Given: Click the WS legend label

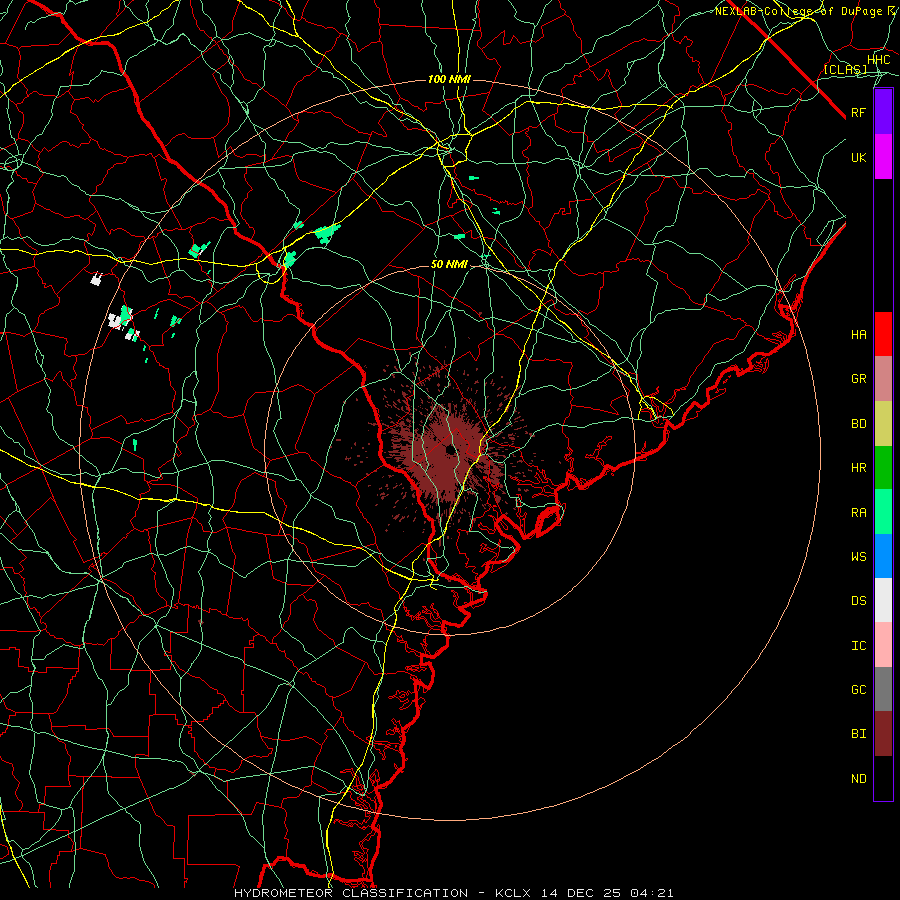Looking at the screenshot, I should pos(858,557).
